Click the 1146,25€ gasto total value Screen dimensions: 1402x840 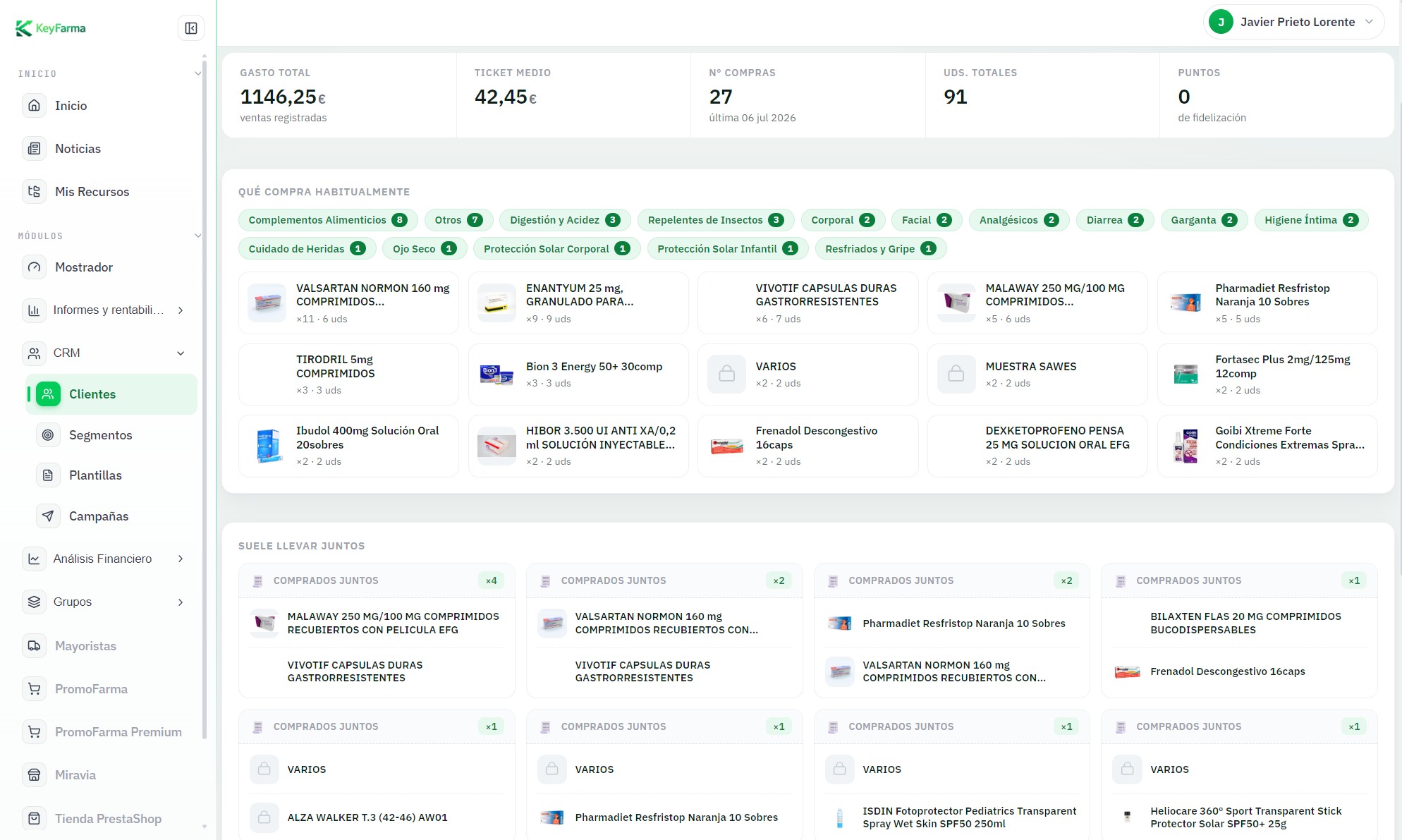click(283, 97)
